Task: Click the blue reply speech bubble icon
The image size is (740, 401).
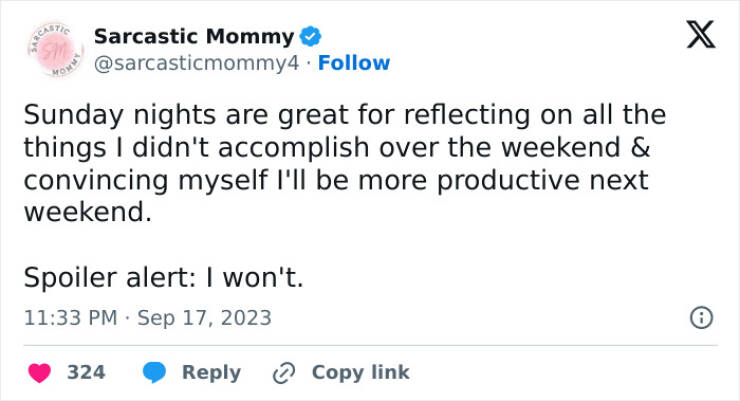Action: 154,372
